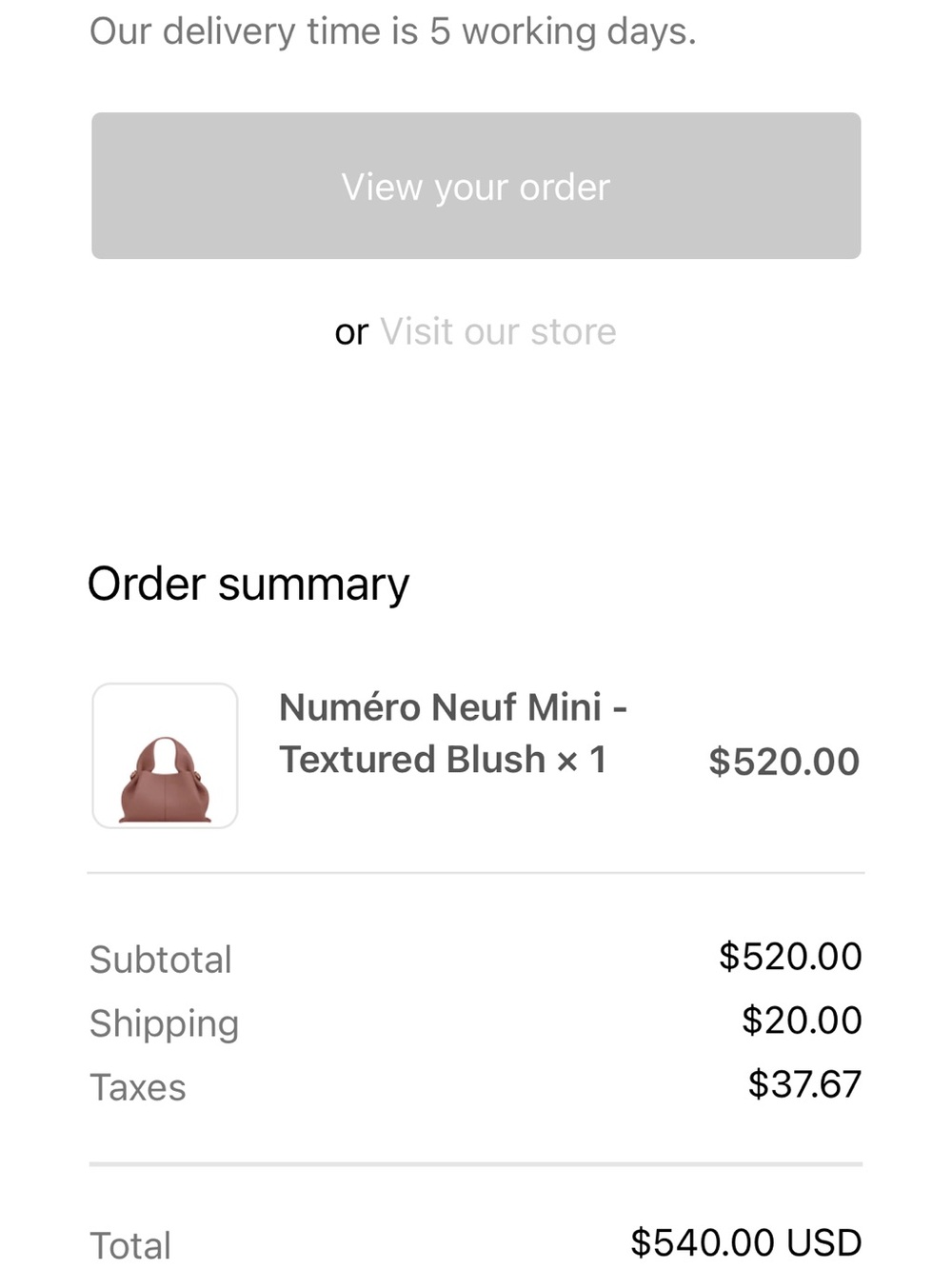Click the $520.00 item price

[x=783, y=762]
